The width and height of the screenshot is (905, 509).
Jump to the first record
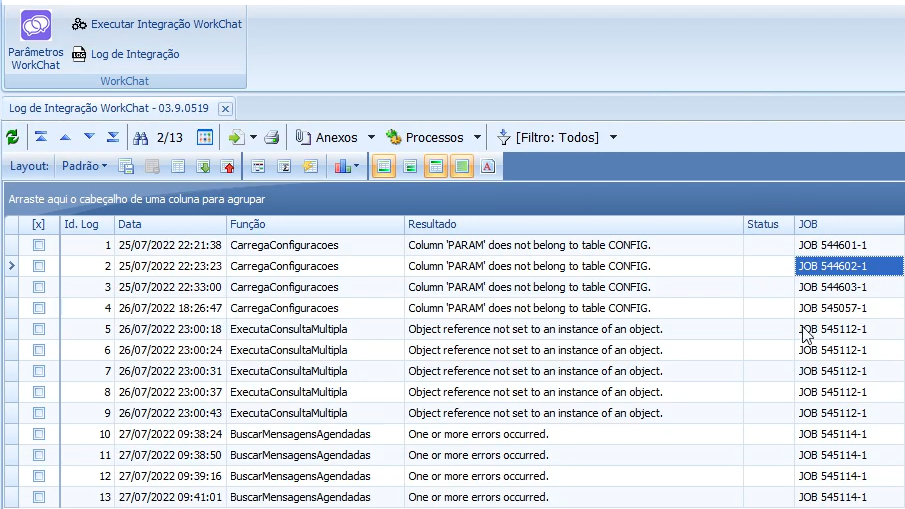[41, 137]
